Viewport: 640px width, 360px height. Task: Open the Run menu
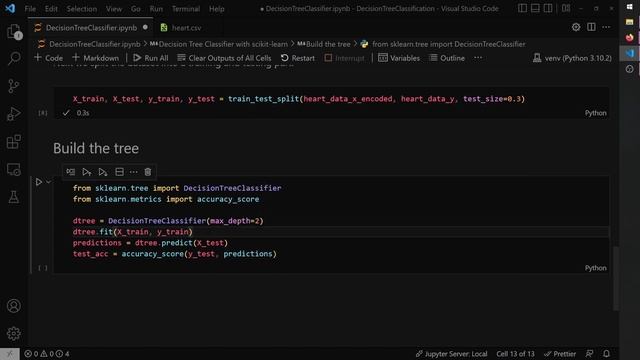[x=156, y=9]
